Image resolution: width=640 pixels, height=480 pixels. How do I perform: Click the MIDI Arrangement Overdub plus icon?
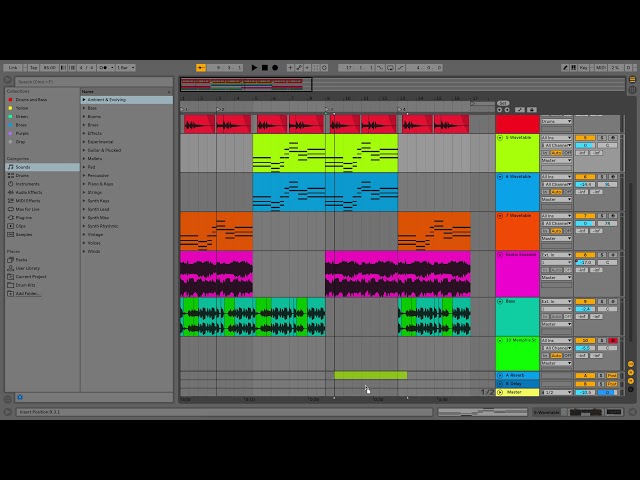click(x=290, y=68)
